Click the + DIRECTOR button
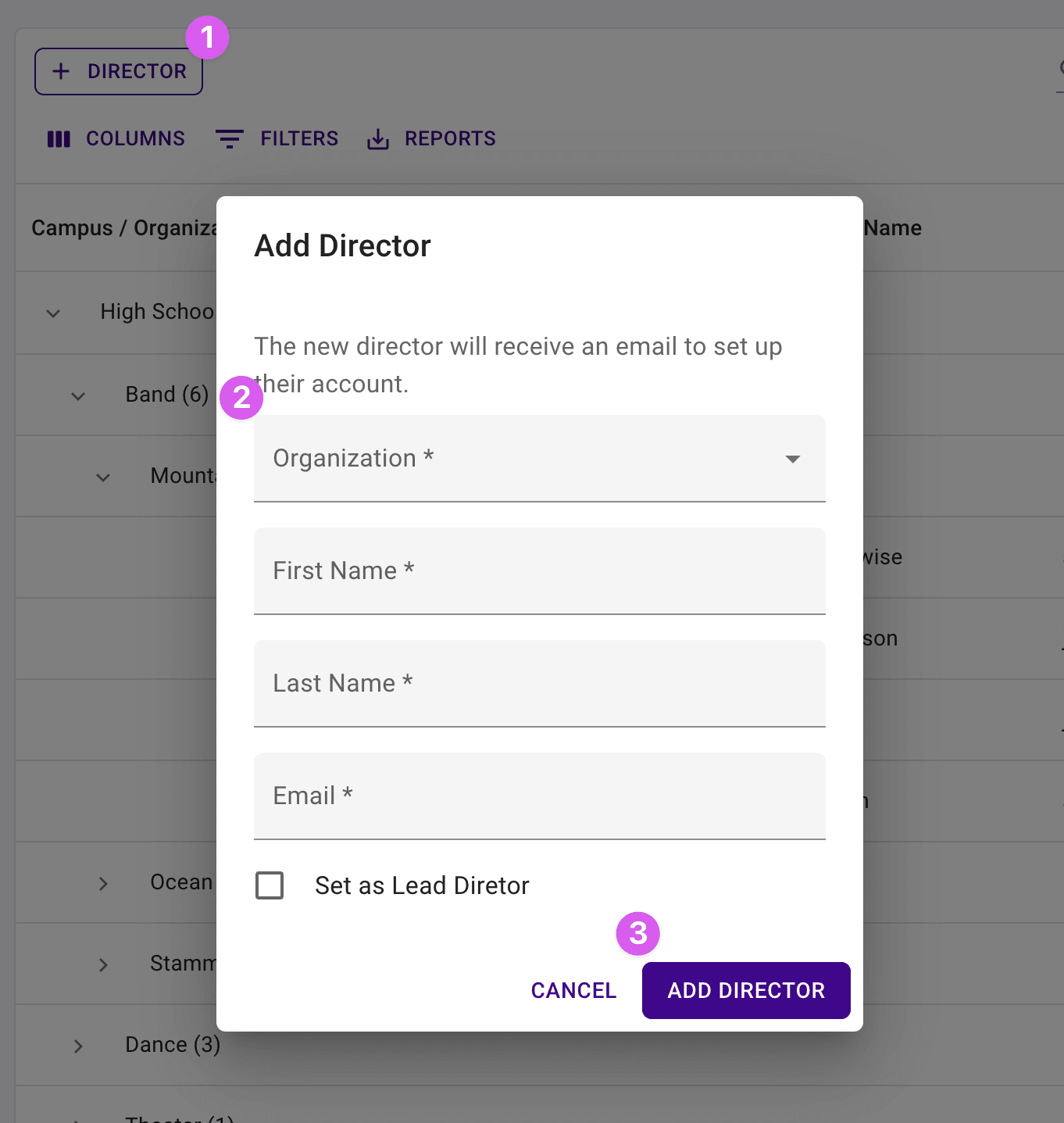The width and height of the screenshot is (1064, 1123). (119, 71)
